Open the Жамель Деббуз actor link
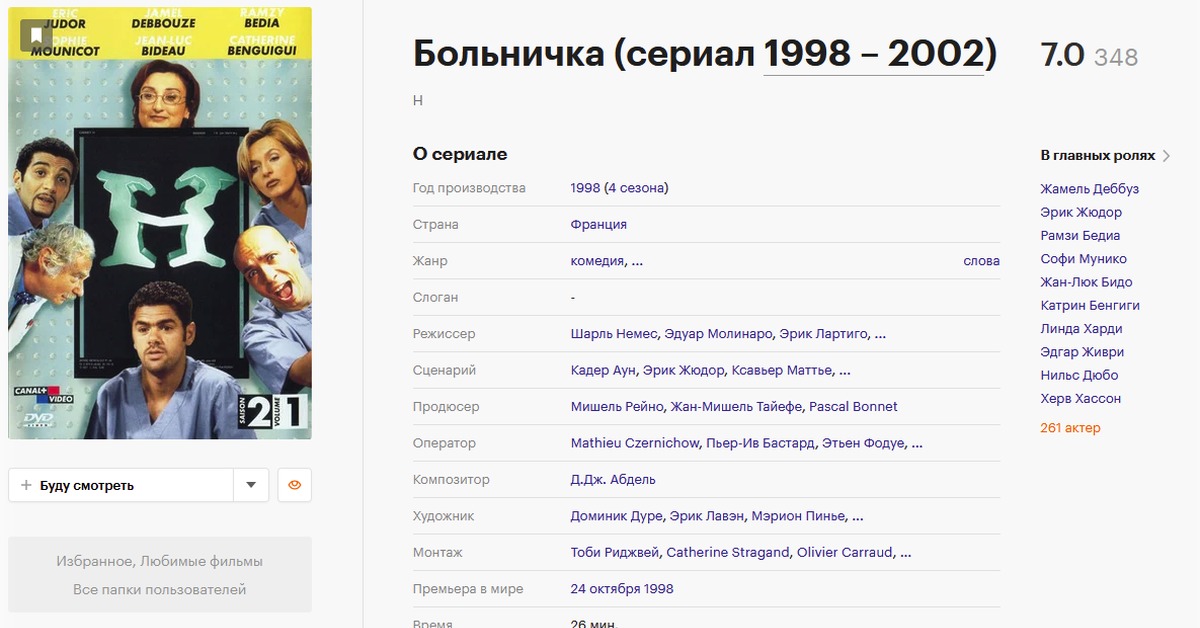 pyautogui.click(x=1089, y=189)
